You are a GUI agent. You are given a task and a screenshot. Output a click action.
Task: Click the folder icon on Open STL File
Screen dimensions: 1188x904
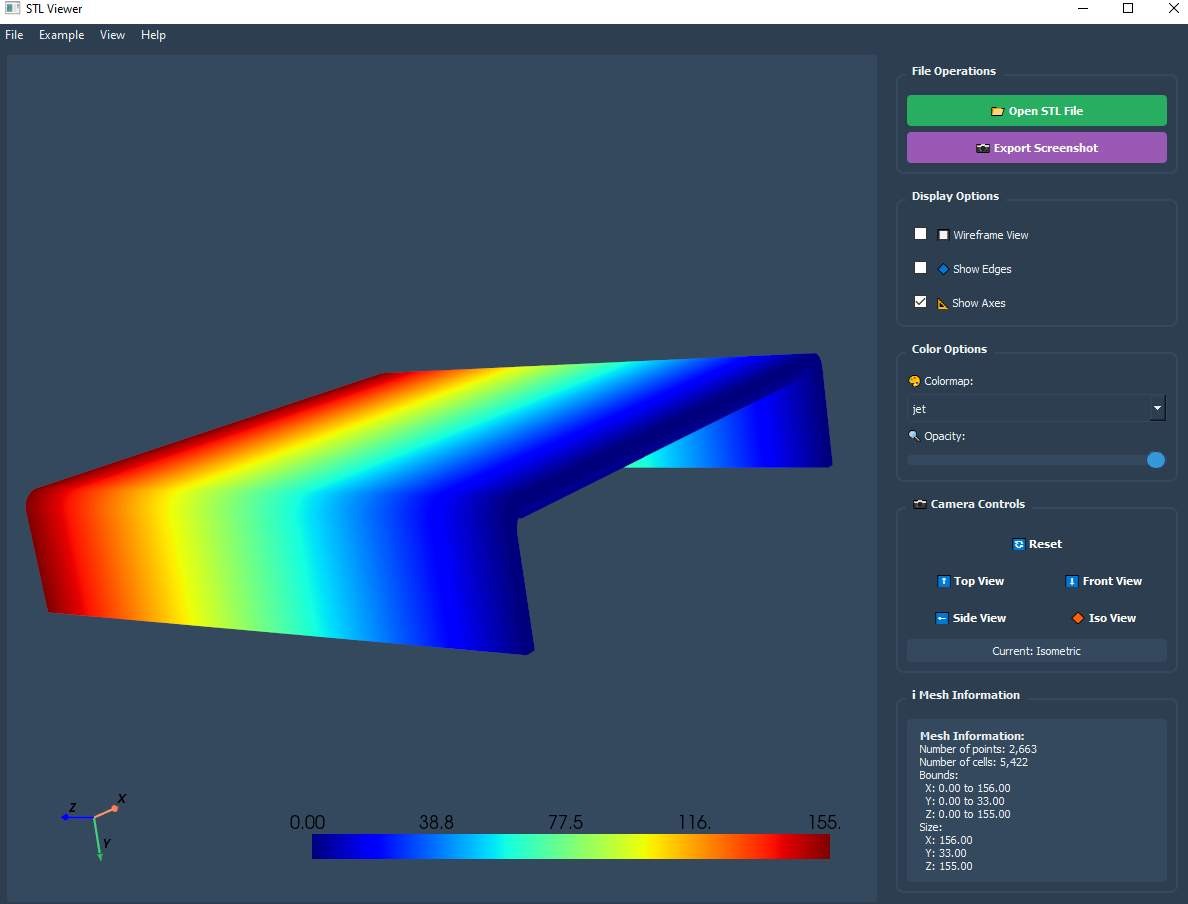click(997, 111)
